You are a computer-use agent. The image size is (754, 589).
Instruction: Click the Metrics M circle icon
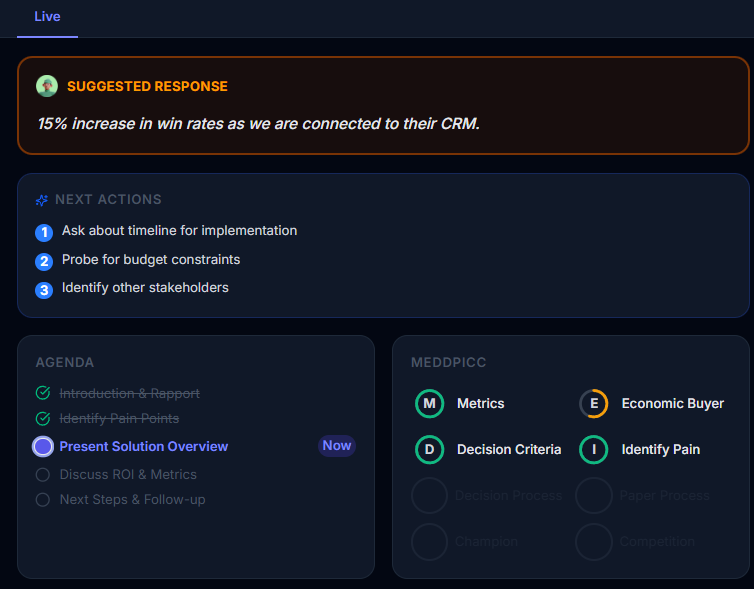(x=429, y=404)
